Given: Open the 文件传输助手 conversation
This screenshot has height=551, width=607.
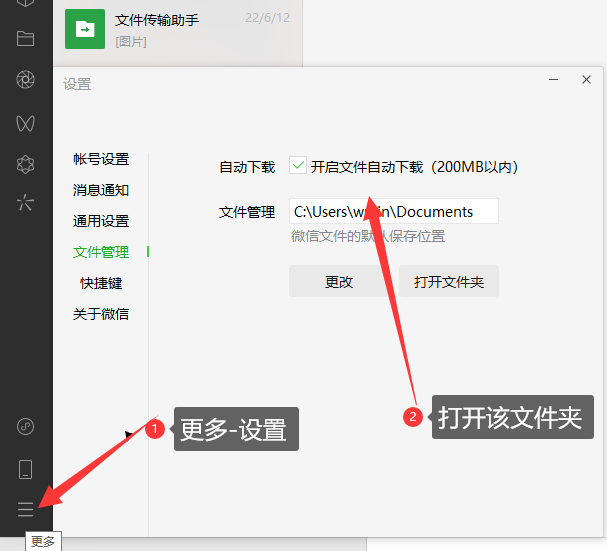Looking at the screenshot, I should tap(178, 29).
